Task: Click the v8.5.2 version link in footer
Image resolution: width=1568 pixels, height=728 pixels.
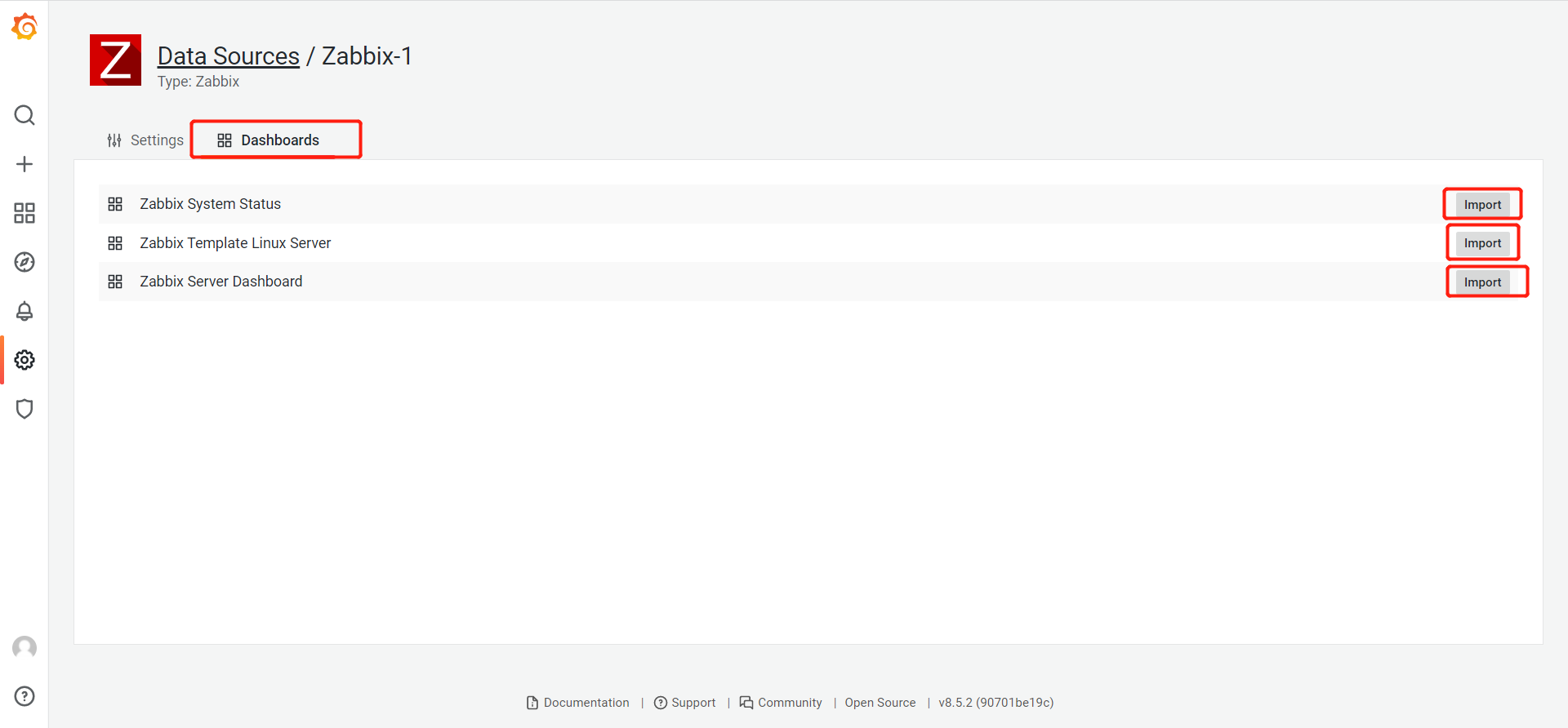Action: pos(996,703)
